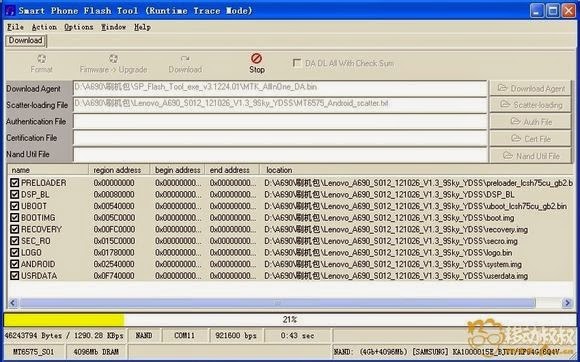The image size is (580, 362).
Task: Click the 4096Mb DRAM status entry
Action: [x=96, y=352]
